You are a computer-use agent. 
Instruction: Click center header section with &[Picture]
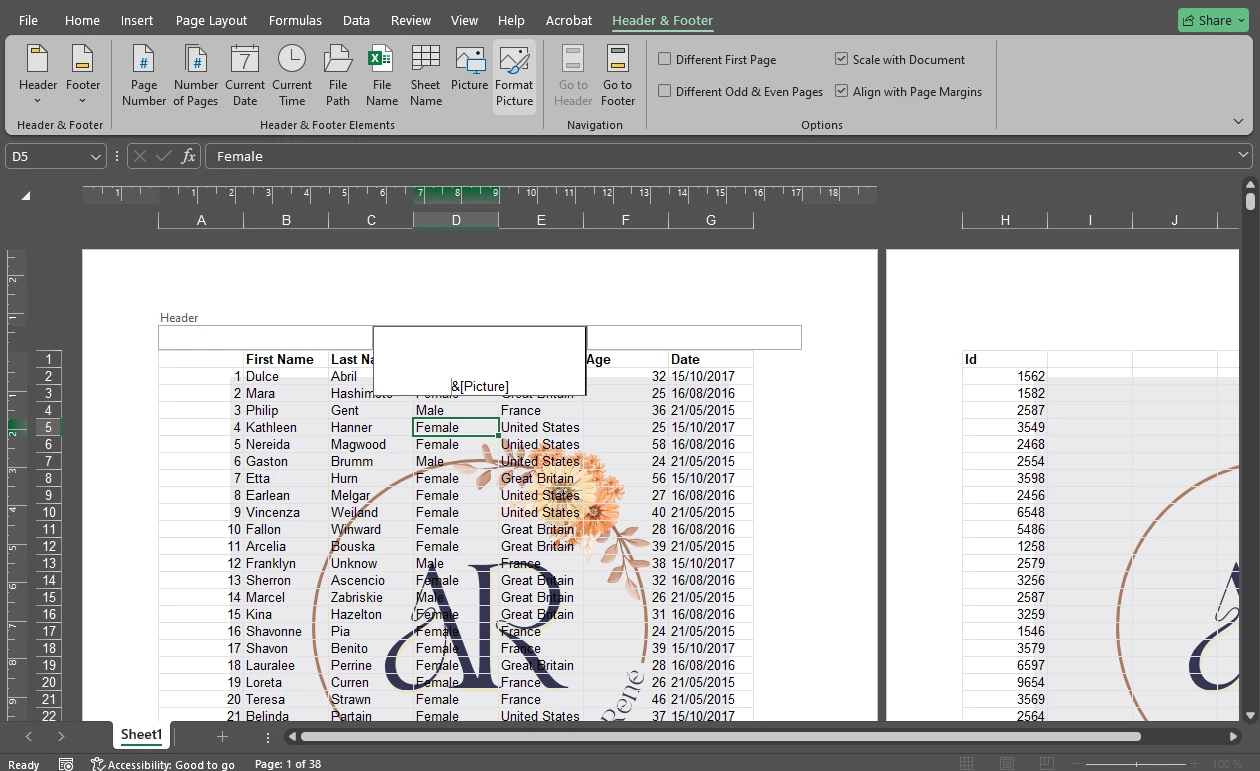click(480, 360)
